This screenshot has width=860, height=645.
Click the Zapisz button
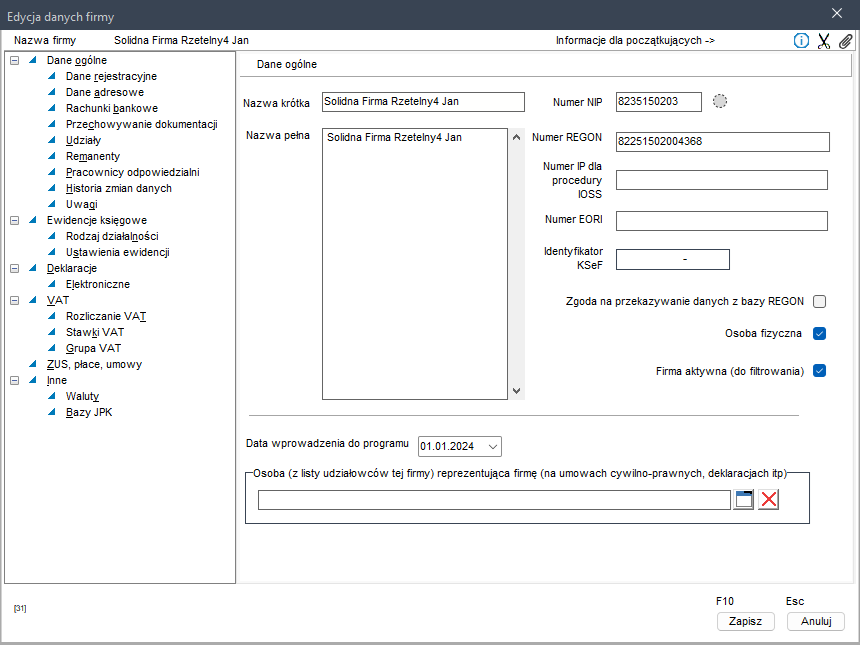coord(745,621)
